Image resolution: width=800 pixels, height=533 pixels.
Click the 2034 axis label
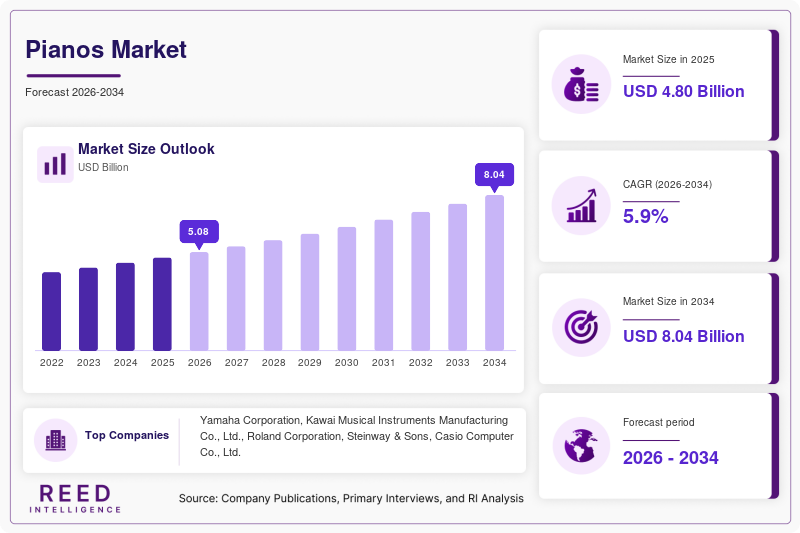pos(494,363)
